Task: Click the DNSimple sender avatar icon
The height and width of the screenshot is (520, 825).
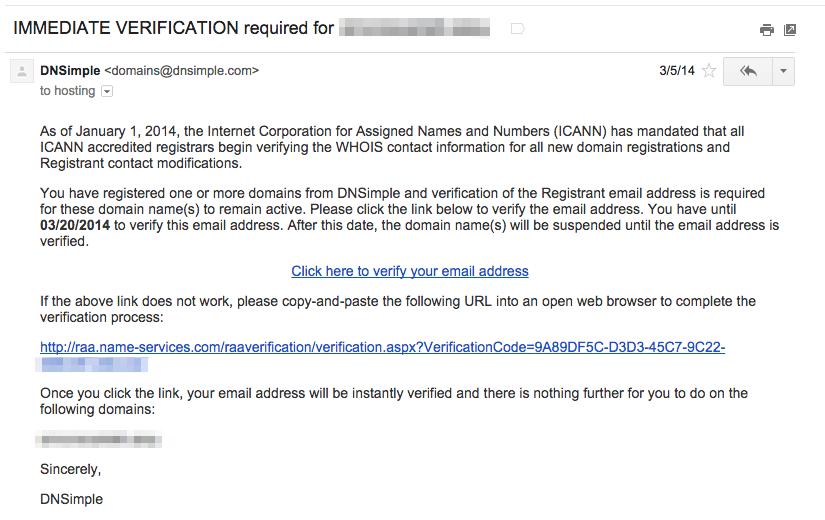Action: pyautogui.click(x=22, y=72)
